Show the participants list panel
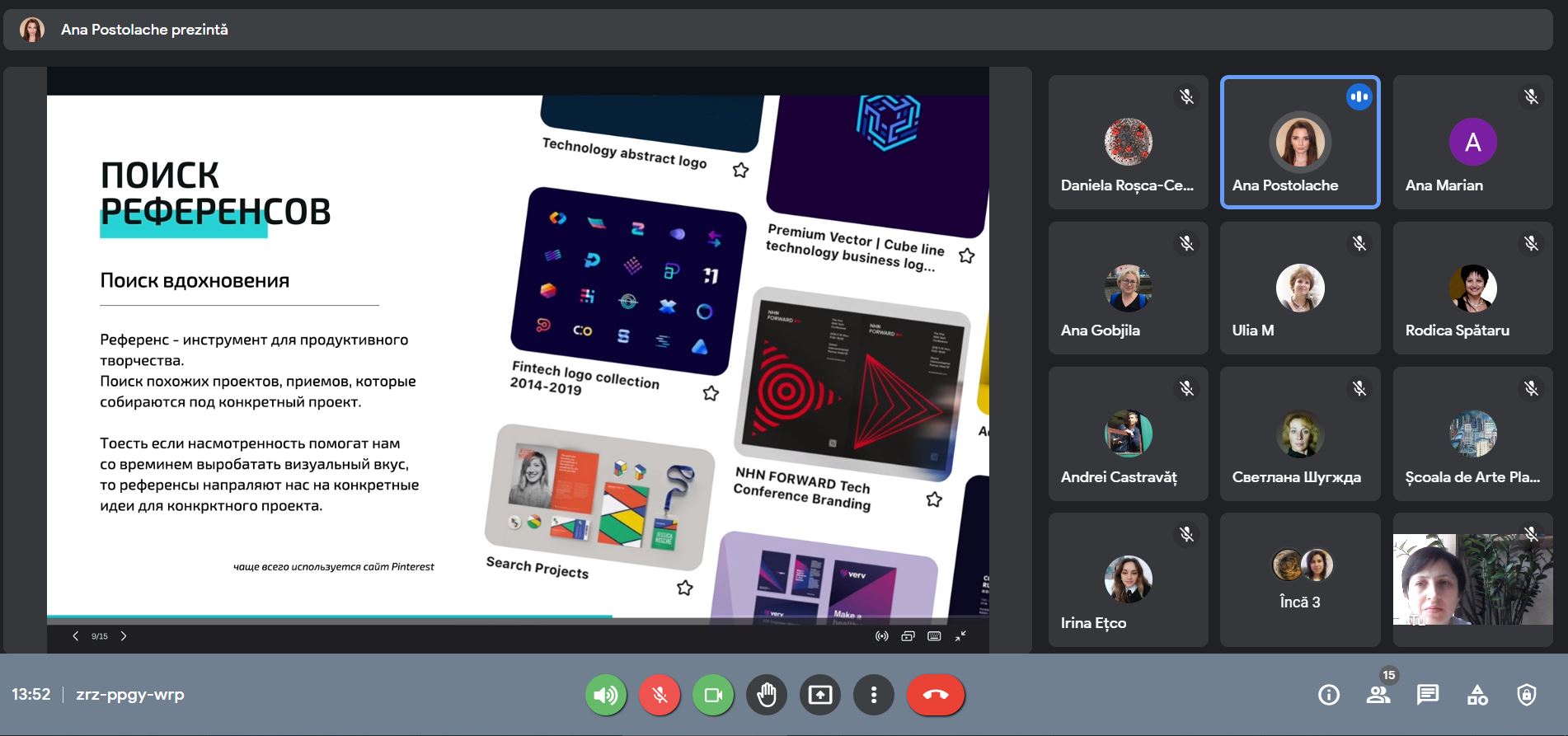This screenshot has height=736, width=1568. tap(1378, 695)
